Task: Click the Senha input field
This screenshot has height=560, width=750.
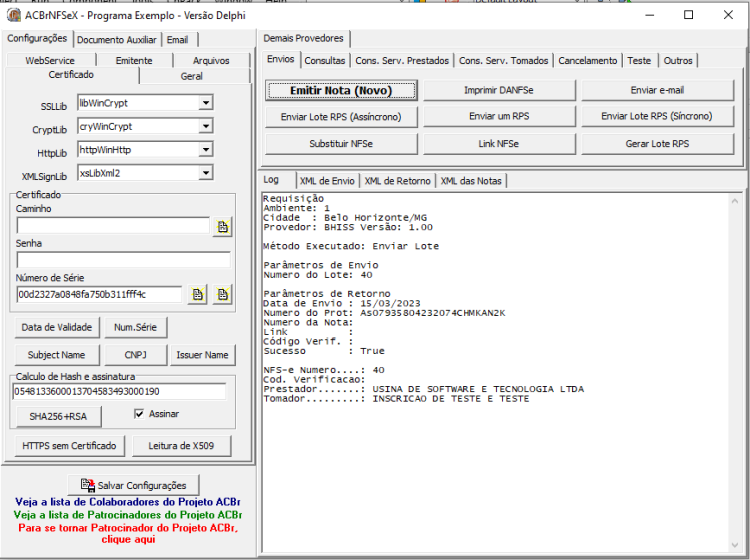Action: tap(123, 260)
